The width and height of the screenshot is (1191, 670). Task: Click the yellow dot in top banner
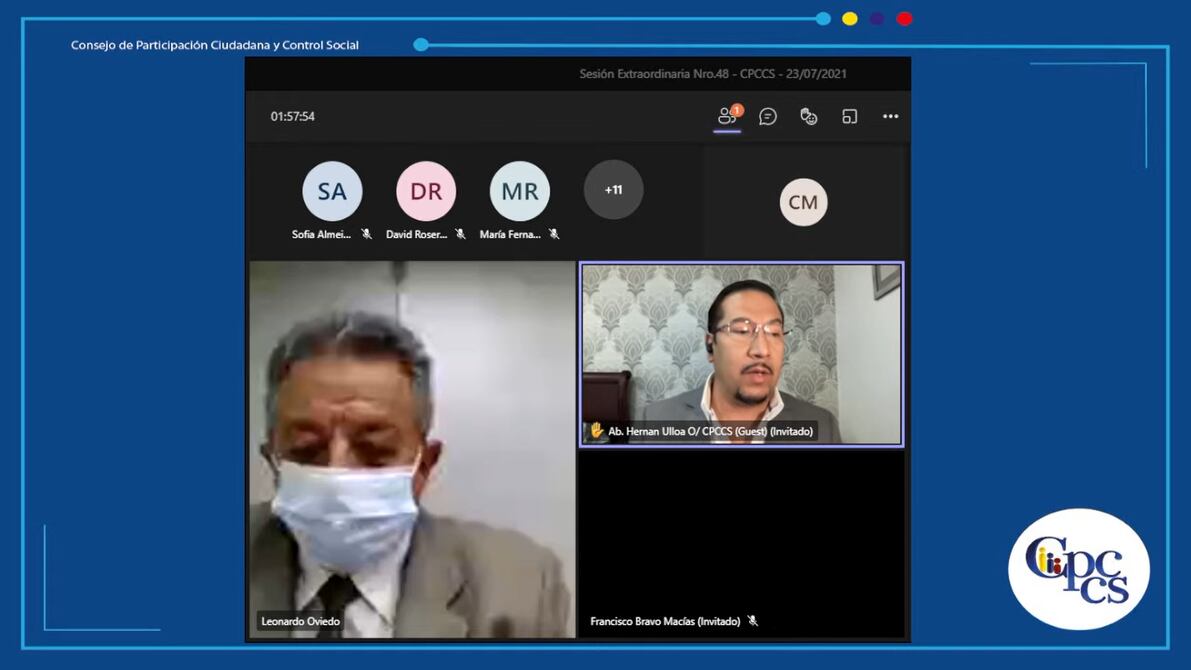pyautogui.click(x=850, y=19)
